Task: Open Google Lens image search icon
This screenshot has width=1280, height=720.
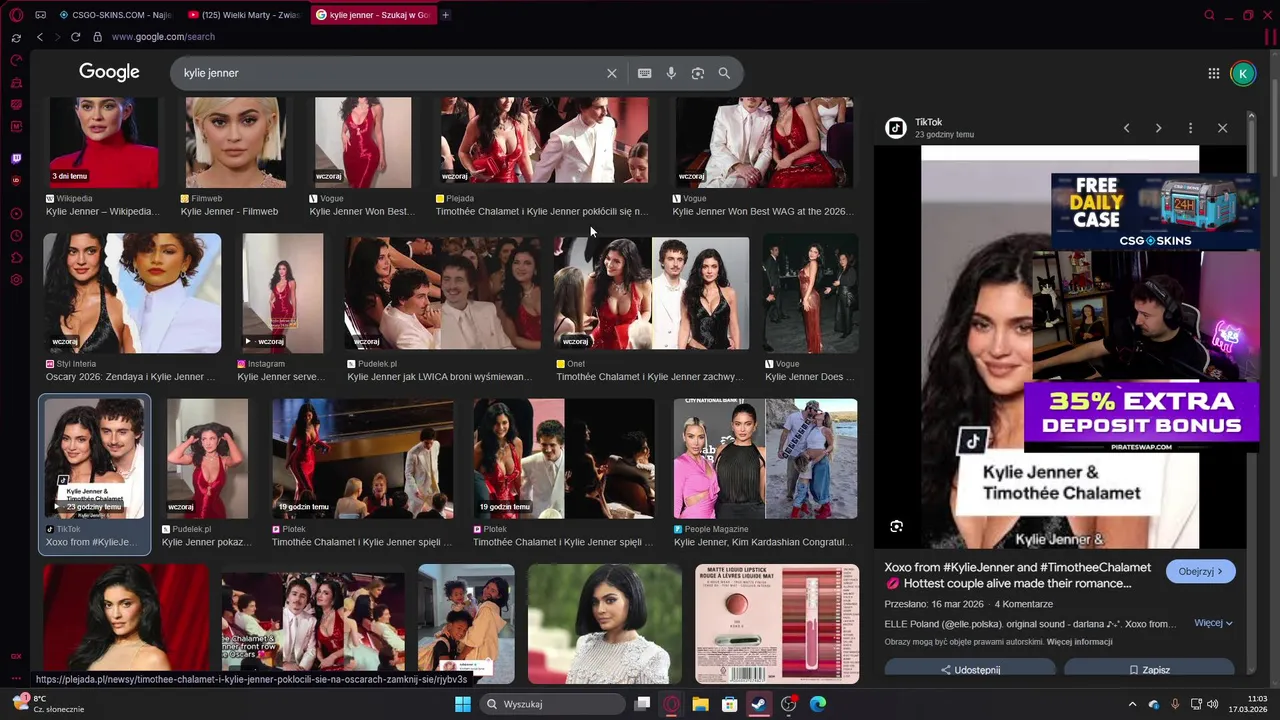Action: click(x=698, y=73)
